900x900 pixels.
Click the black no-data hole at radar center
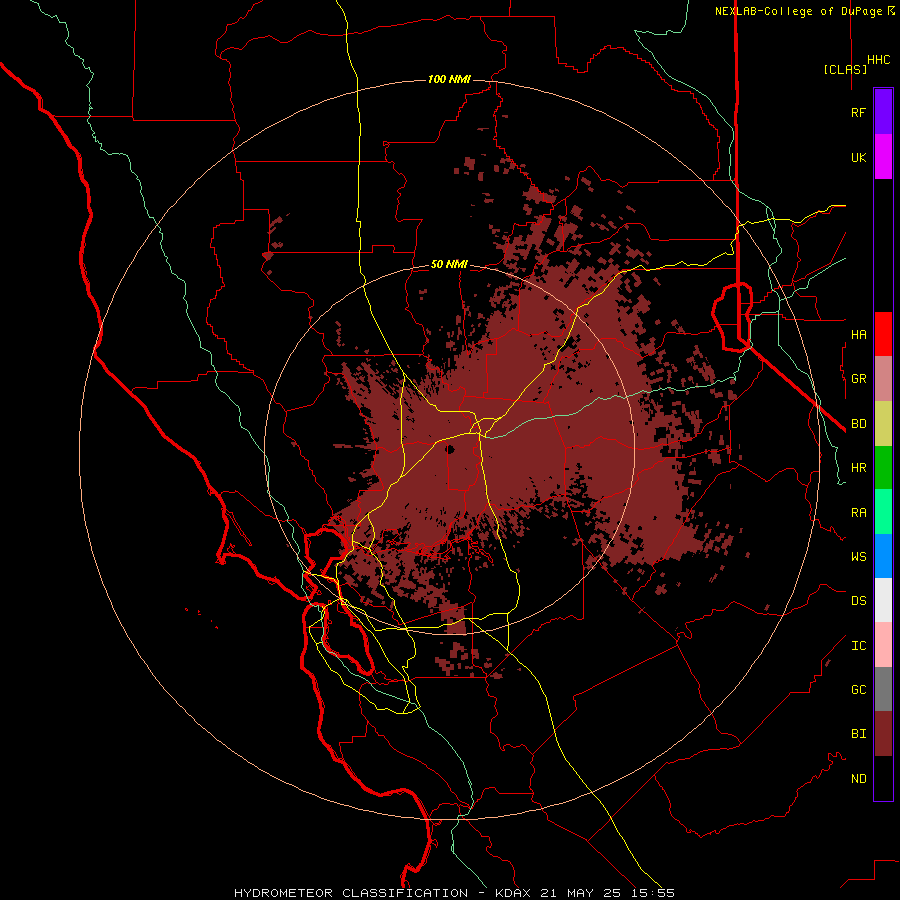[450, 449]
